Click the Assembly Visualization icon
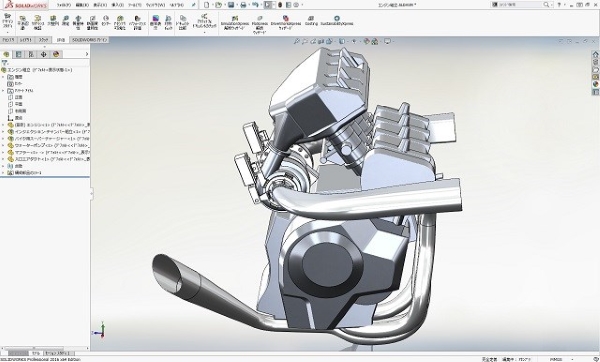 point(120,23)
